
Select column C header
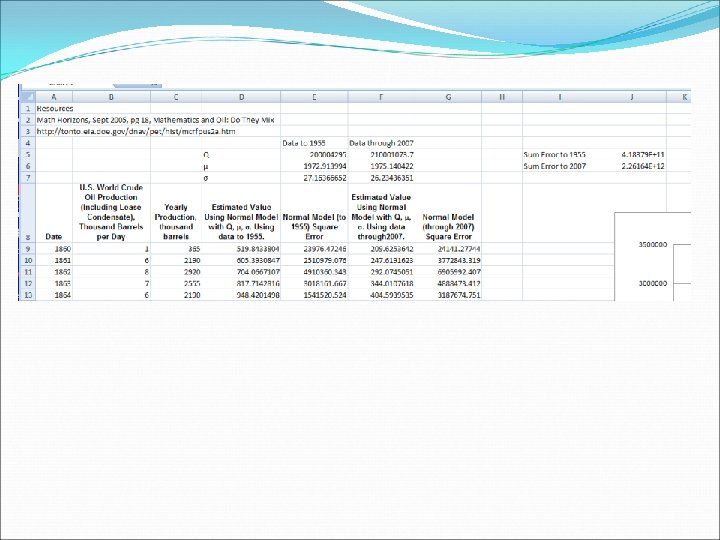176,97
